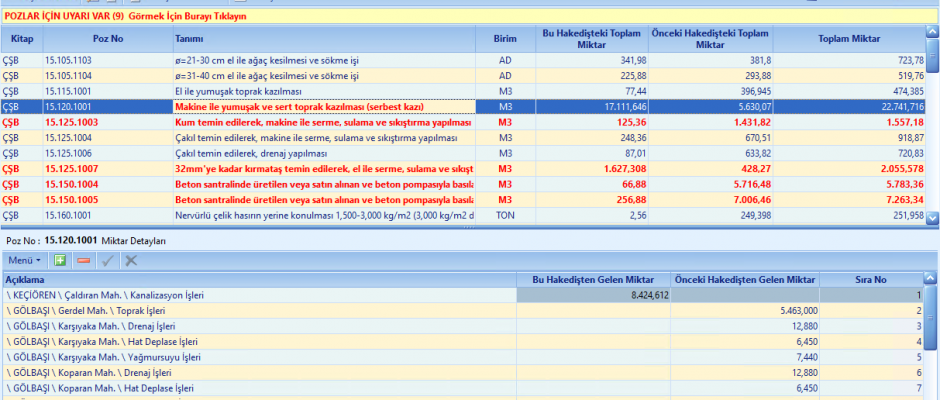Click the Birim column header
This screenshot has height=400, width=940.
click(x=505, y=38)
